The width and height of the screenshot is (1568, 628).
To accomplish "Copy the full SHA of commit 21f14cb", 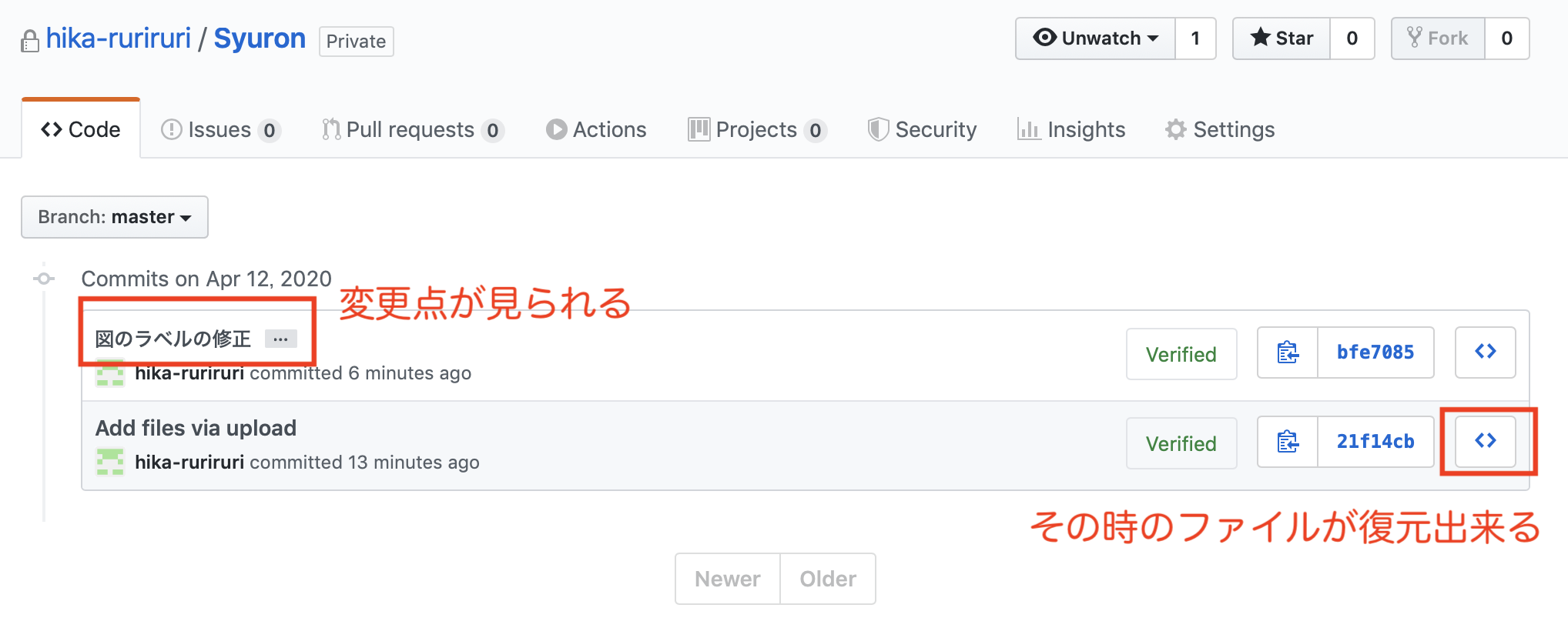I will click(1287, 442).
